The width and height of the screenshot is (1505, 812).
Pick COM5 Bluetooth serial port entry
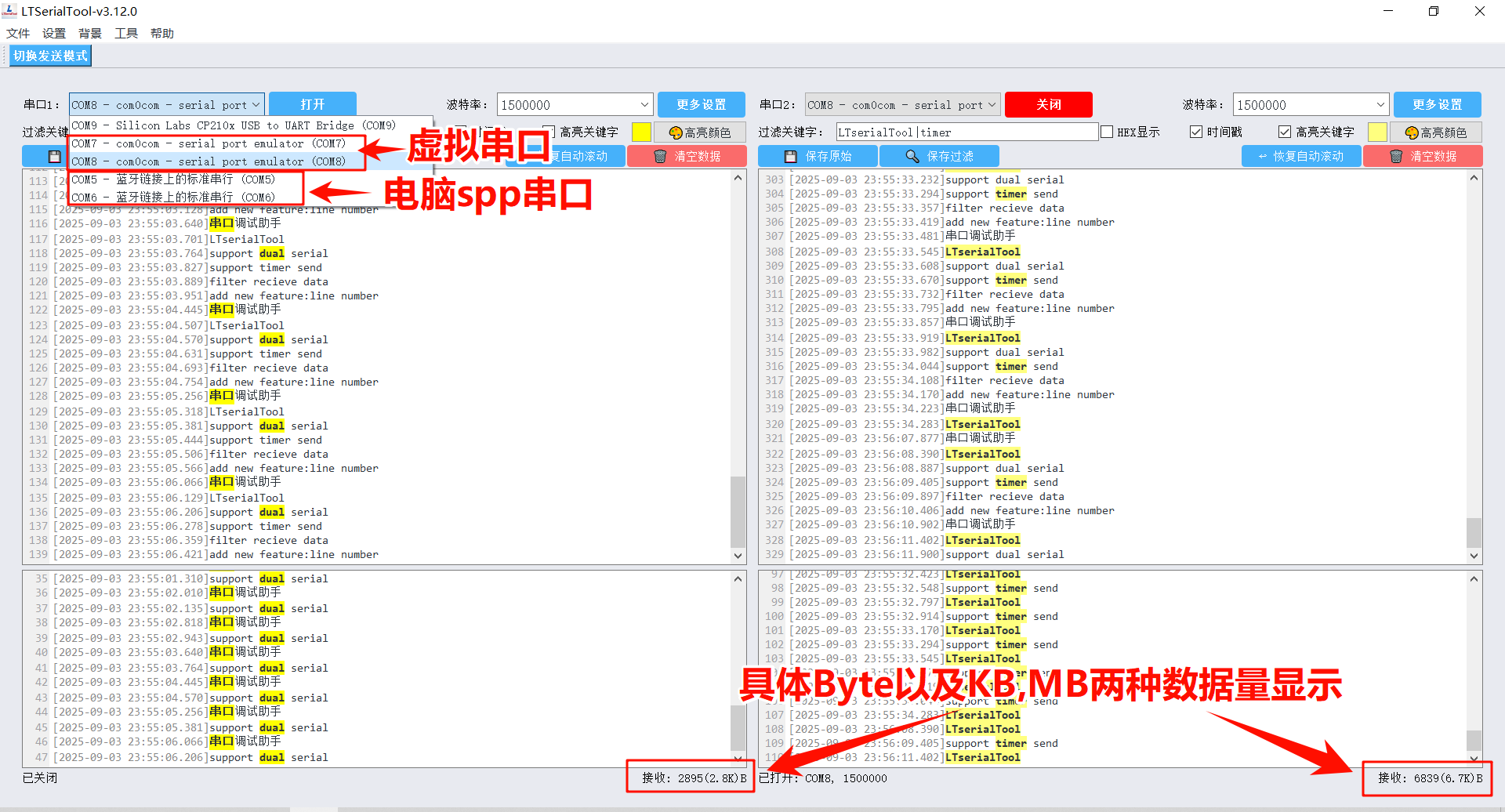[x=173, y=179]
